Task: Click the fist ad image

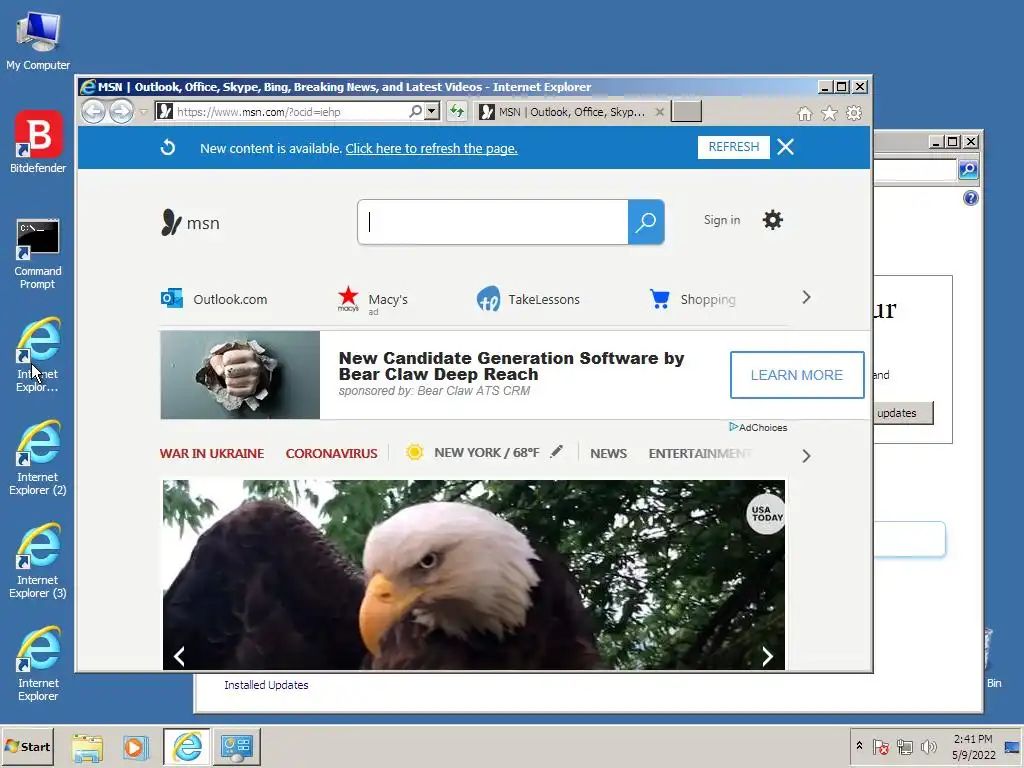Action: coord(240,375)
